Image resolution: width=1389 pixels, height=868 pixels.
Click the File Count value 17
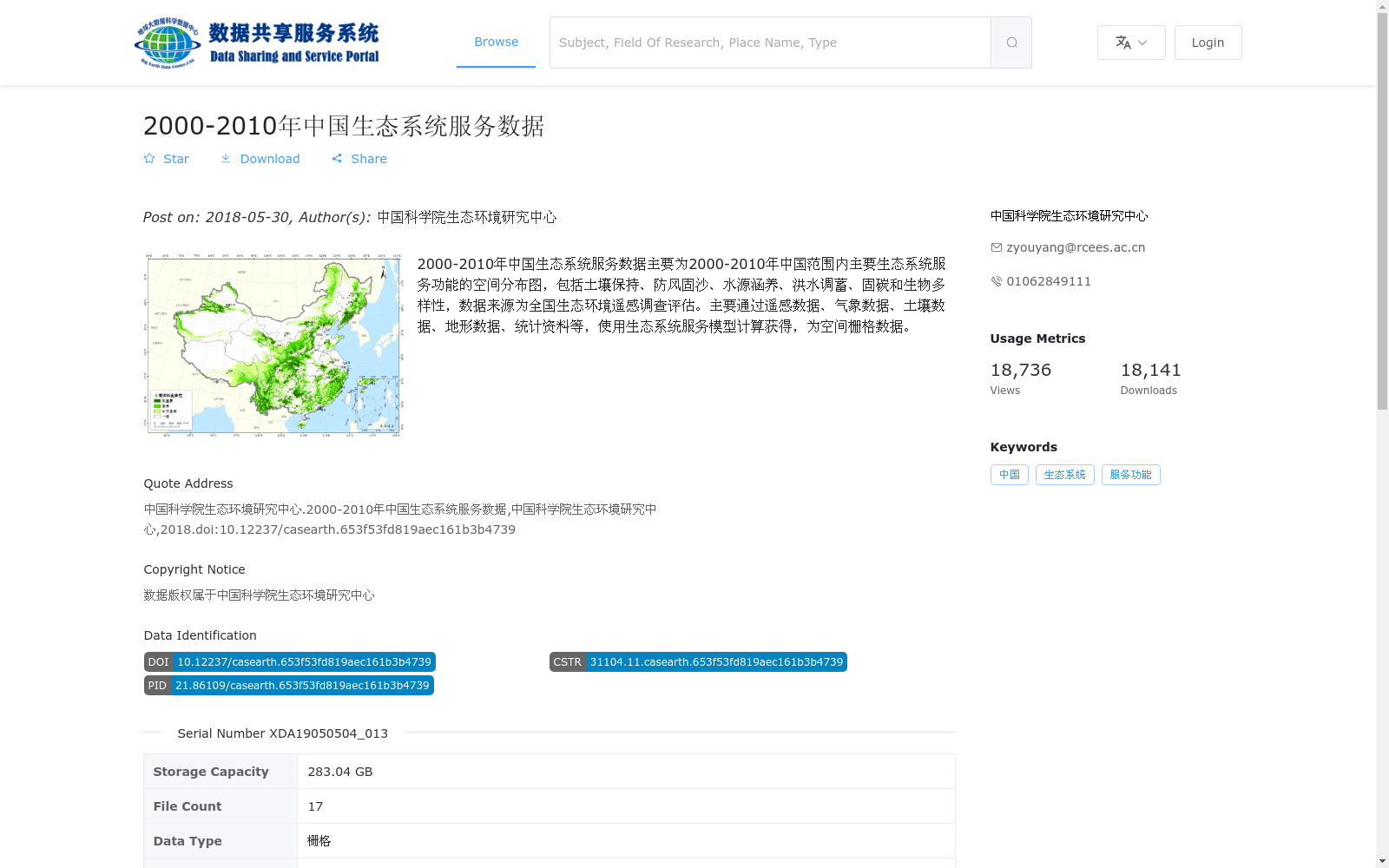pyautogui.click(x=315, y=806)
